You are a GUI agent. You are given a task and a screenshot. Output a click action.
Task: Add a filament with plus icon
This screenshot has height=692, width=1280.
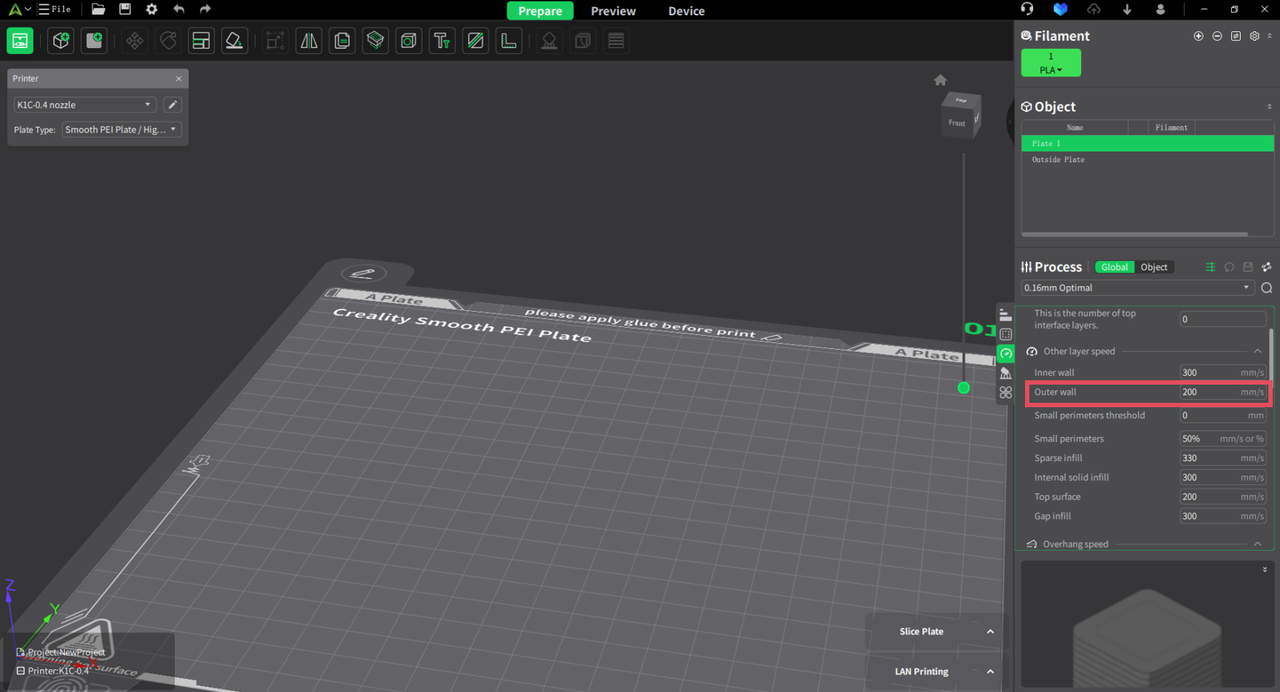pyautogui.click(x=1198, y=36)
